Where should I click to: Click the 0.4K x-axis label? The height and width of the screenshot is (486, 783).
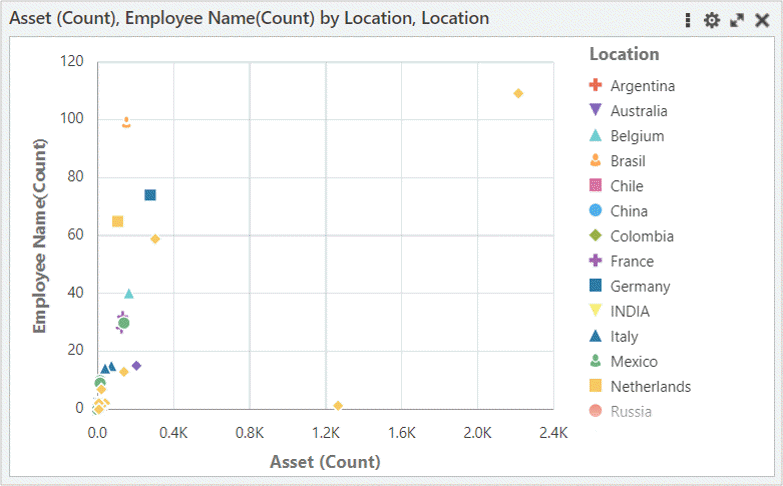click(x=173, y=433)
